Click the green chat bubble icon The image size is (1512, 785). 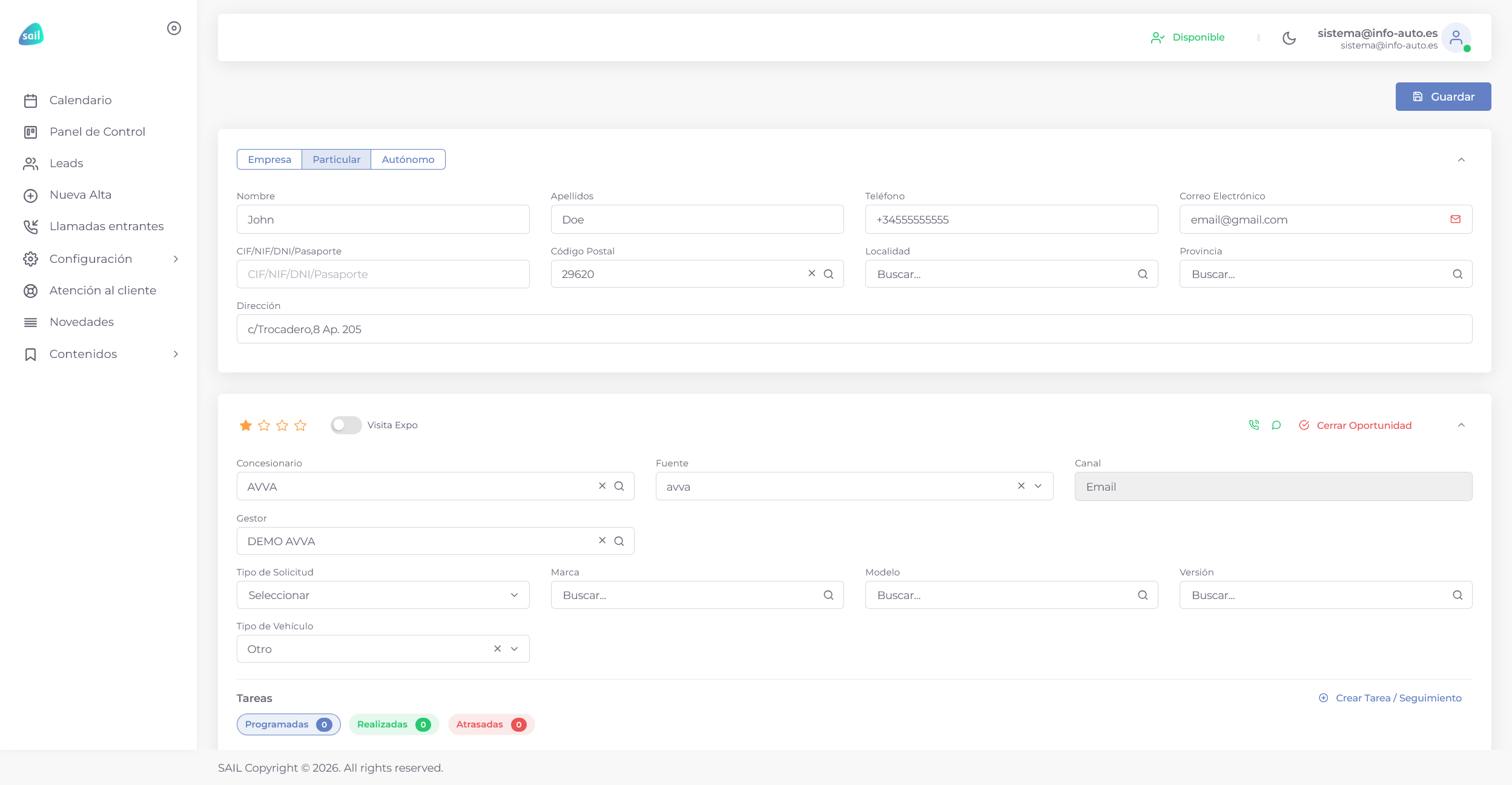click(1276, 425)
